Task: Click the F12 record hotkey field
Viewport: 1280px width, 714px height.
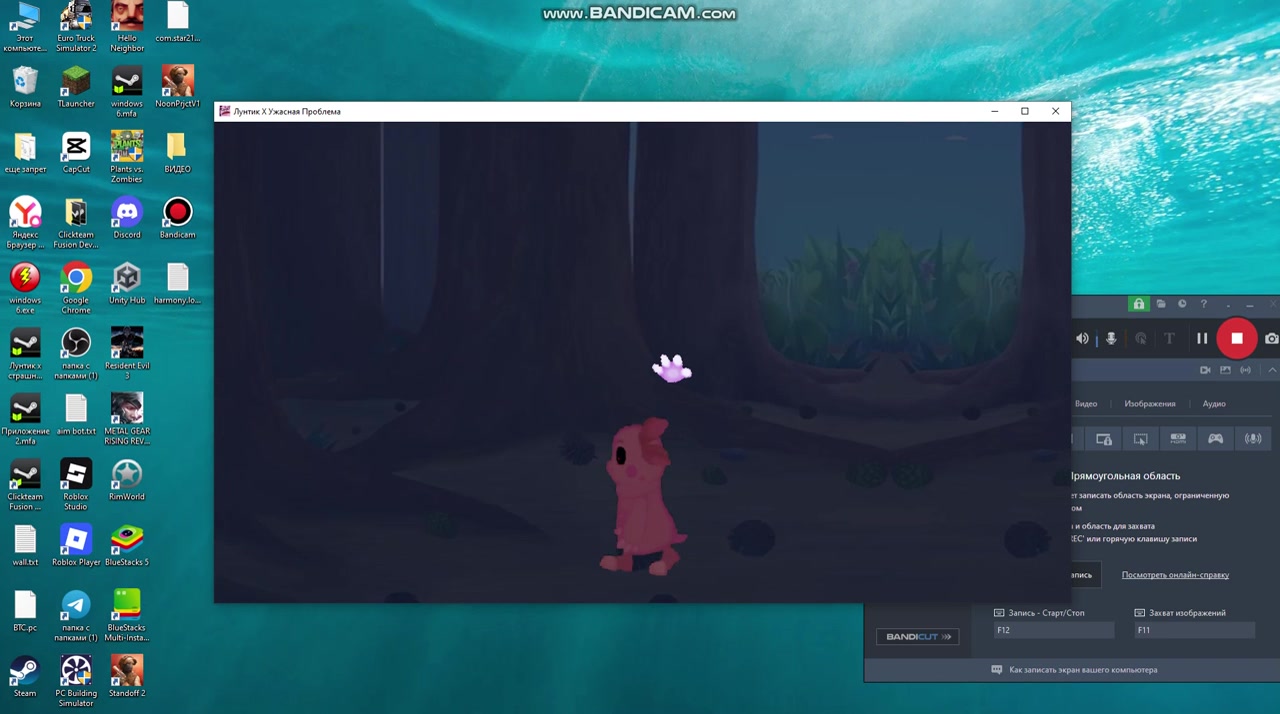Action: (1053, 630)
